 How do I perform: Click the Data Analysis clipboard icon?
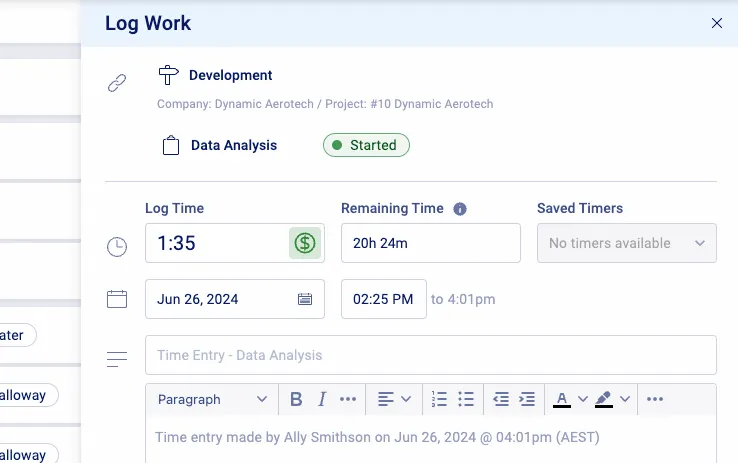point(171,145)
